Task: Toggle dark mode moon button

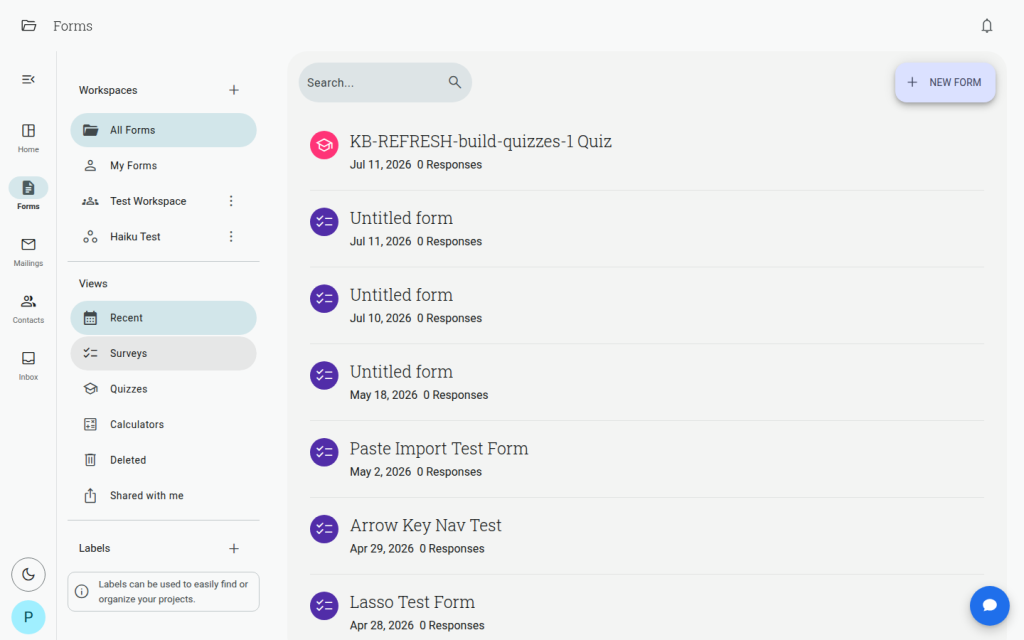Action: click(28, 575)
